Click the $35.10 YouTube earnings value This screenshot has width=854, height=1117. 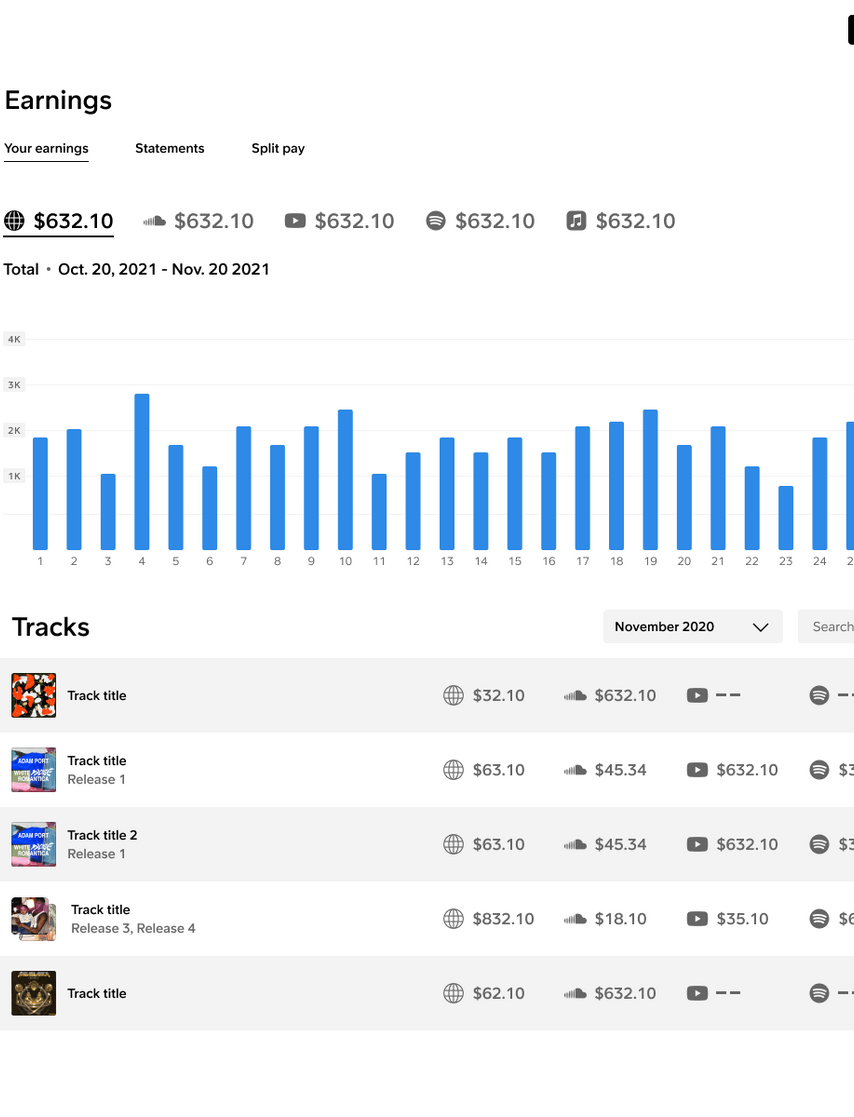coord(742,919)
